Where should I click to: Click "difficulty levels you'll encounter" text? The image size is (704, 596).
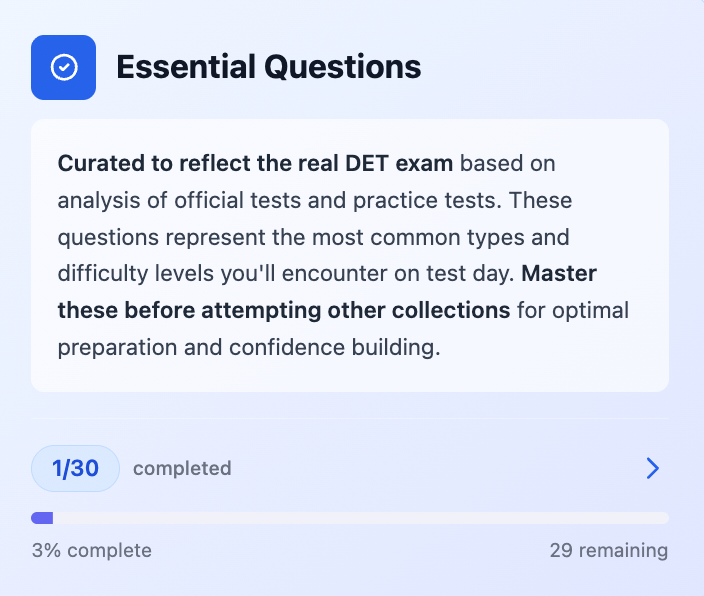point(210,273)
